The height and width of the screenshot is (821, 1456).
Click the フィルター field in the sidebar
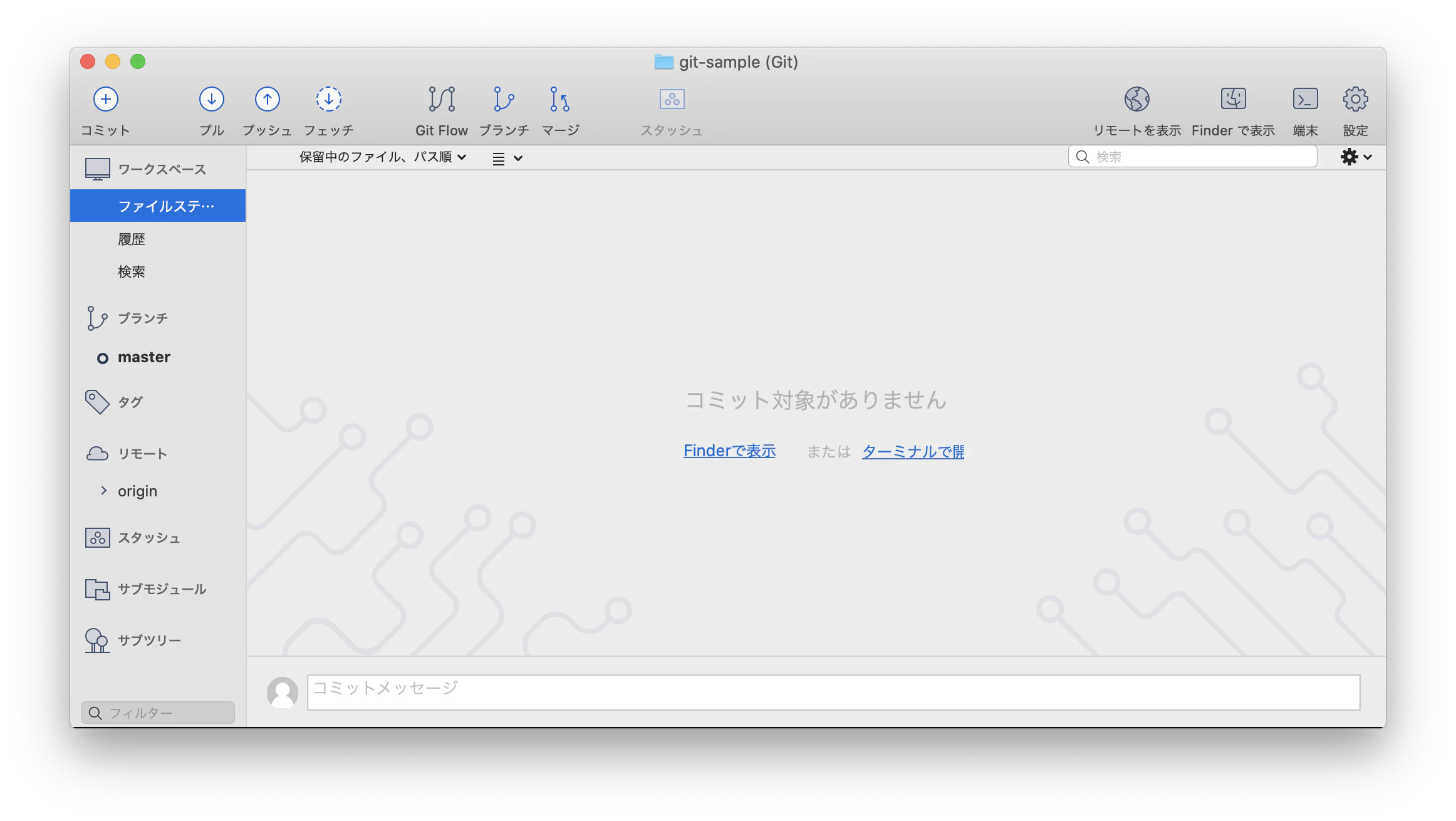pyautogui.click(x=157, y=712)
